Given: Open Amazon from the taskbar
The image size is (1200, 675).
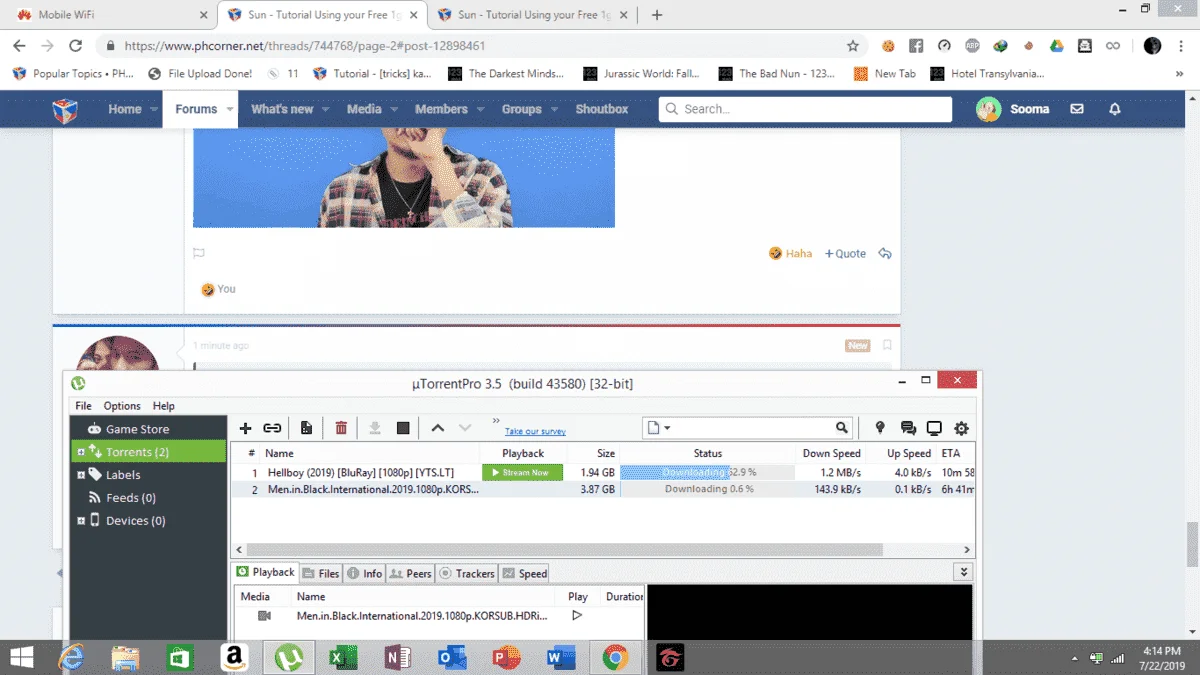Looking at the screenshot, I should click(x=234, y=657).
